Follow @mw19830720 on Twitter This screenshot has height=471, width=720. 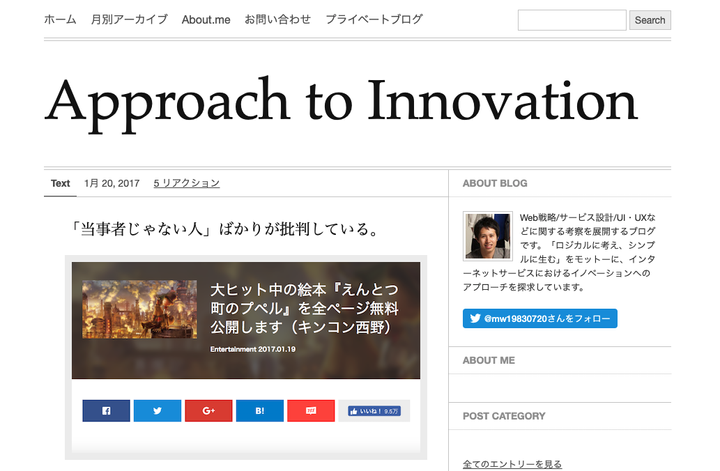coord(540,318)
